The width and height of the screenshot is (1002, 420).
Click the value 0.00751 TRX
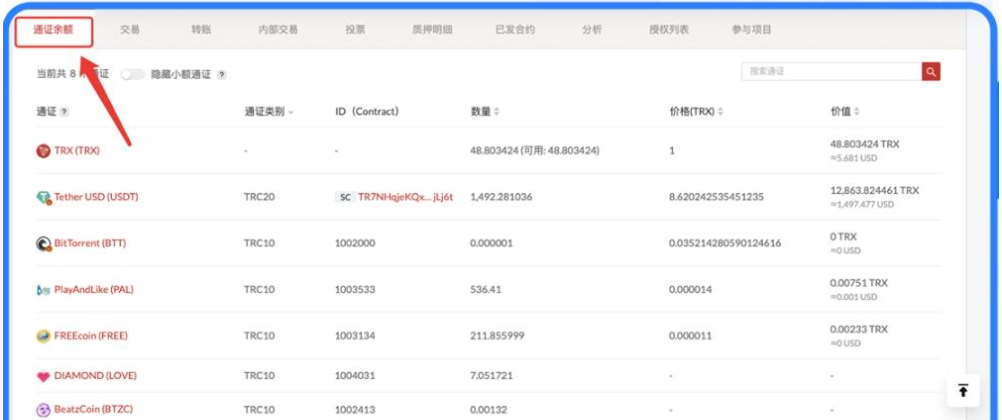pos(858,283)
